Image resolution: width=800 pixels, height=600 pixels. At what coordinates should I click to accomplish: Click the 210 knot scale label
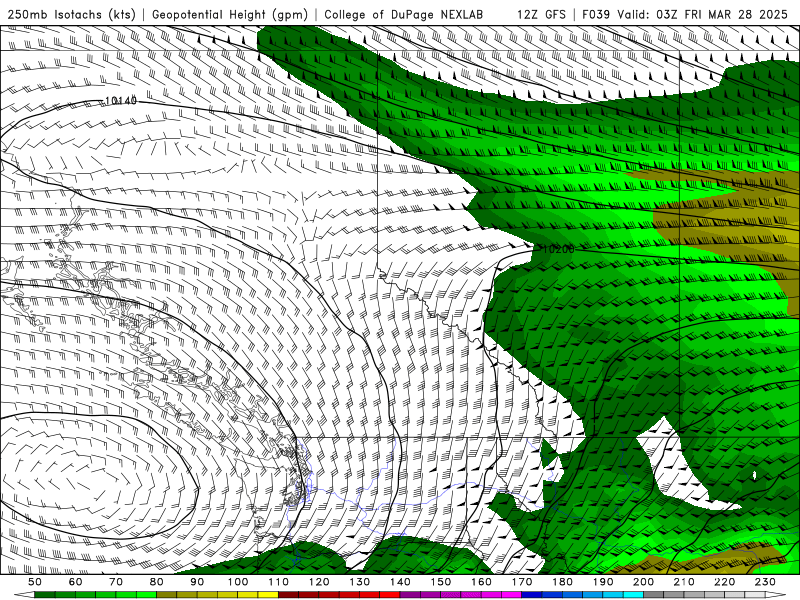tap(684, 582)
